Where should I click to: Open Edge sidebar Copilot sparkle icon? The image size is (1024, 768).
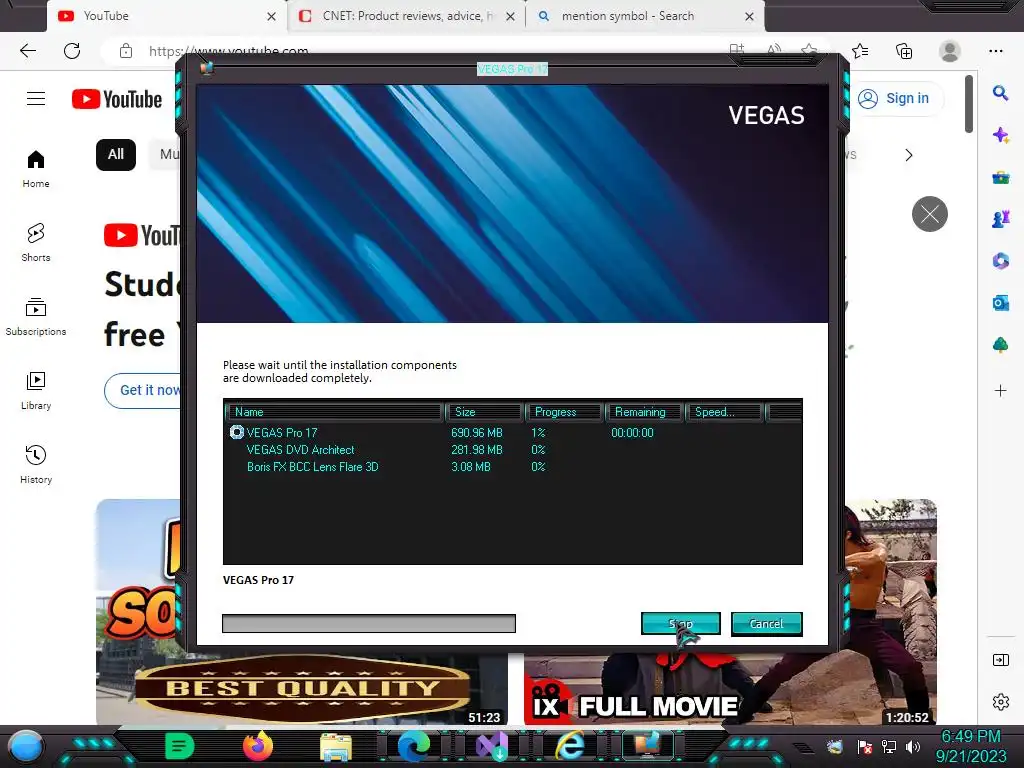tap(1000, 135)
